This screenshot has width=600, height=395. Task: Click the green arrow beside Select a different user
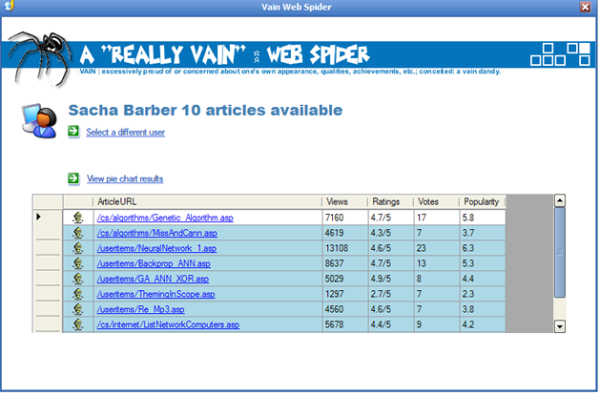click(x=73, y=132)
